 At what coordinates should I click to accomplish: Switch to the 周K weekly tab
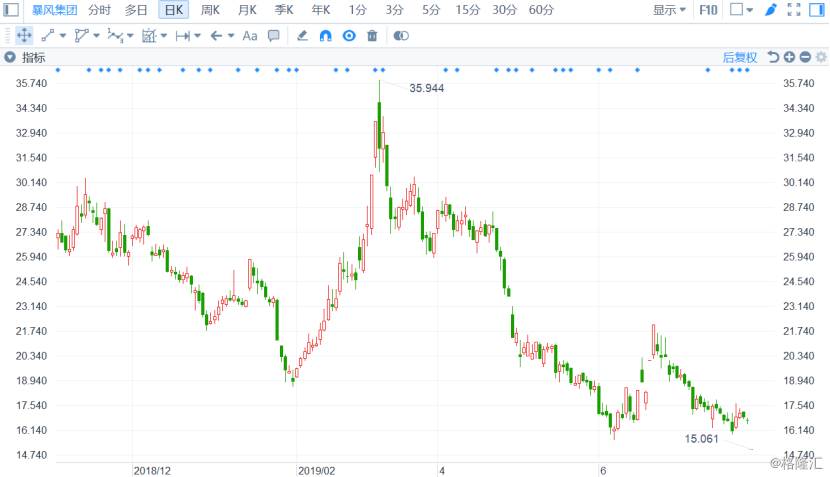[210, 10]
